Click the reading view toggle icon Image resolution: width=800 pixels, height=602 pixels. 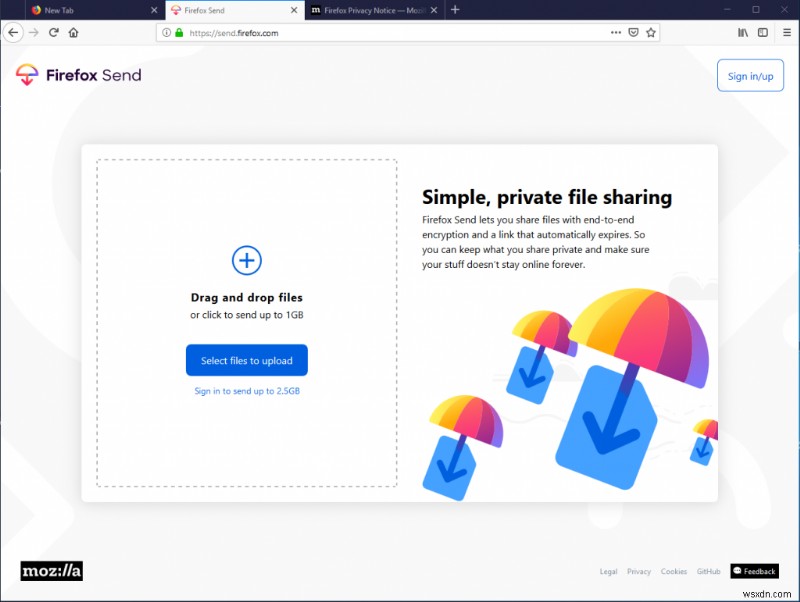click(x=763, y=32)
